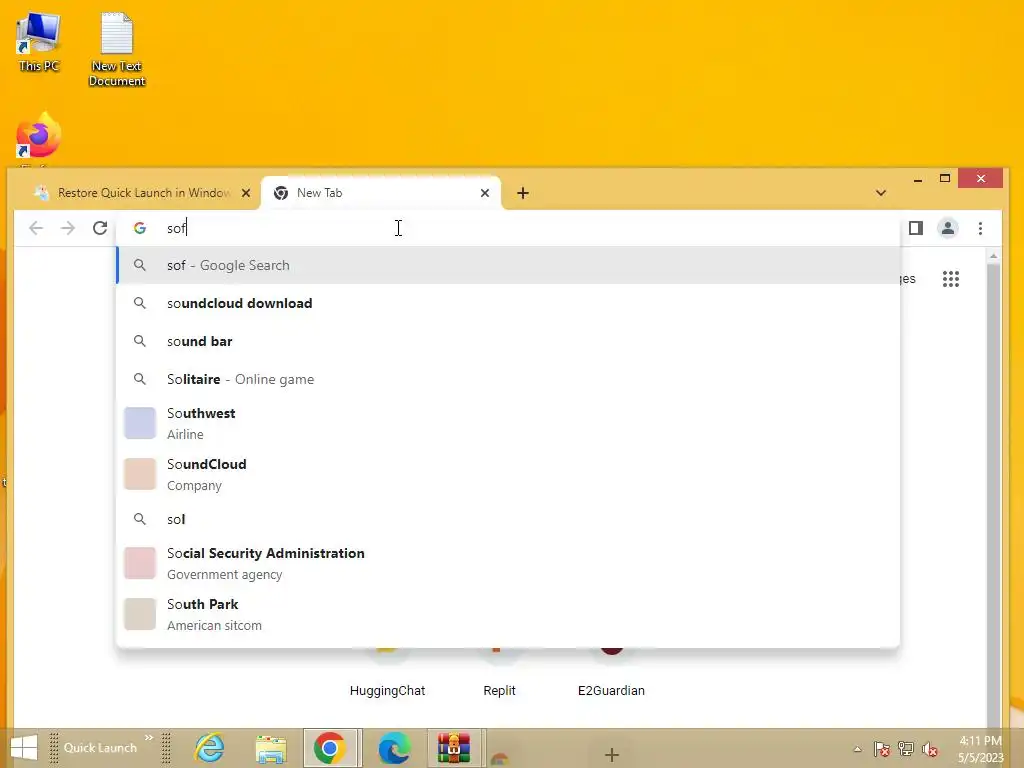The height and width of the screenshot is (768, 1024).
Task: Click the address bar containing sof
Action: (x=509, y=228)
